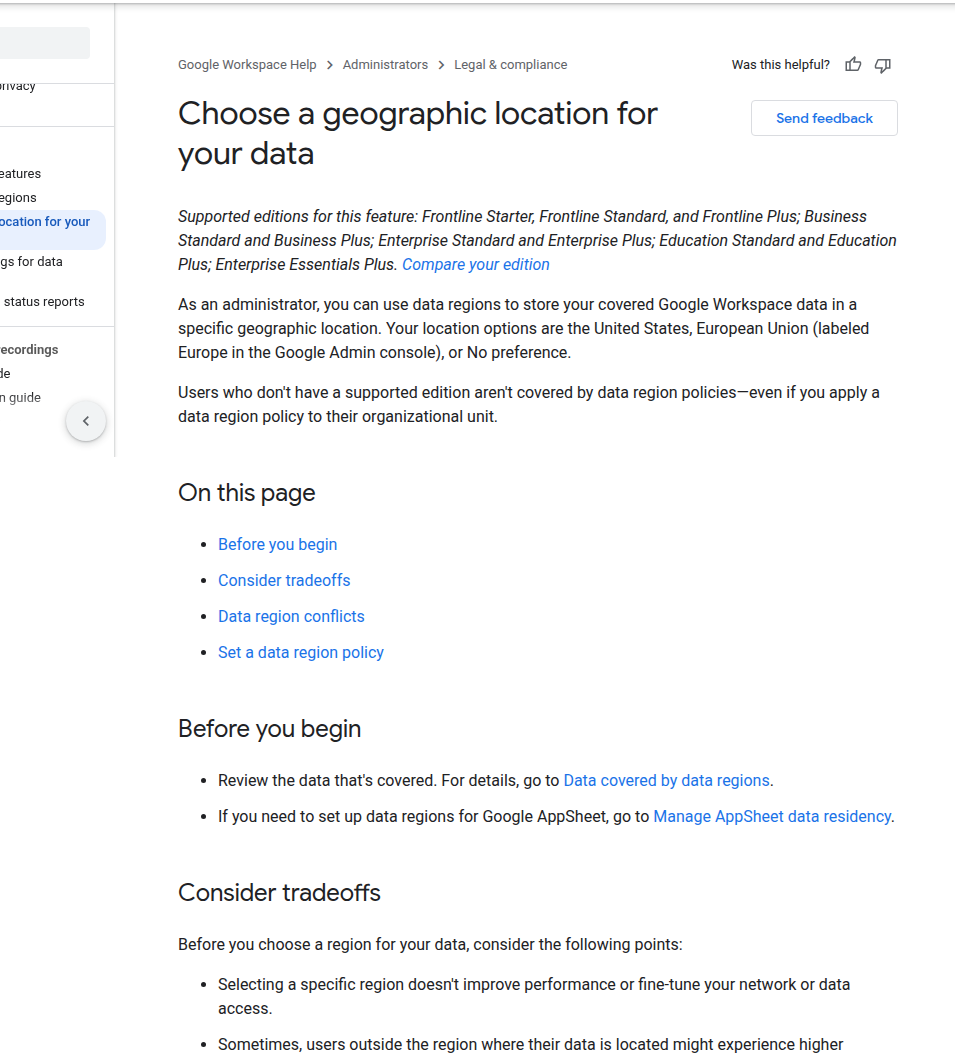Collapse the sidebar with the chevron button

click(x=86, y=421)
